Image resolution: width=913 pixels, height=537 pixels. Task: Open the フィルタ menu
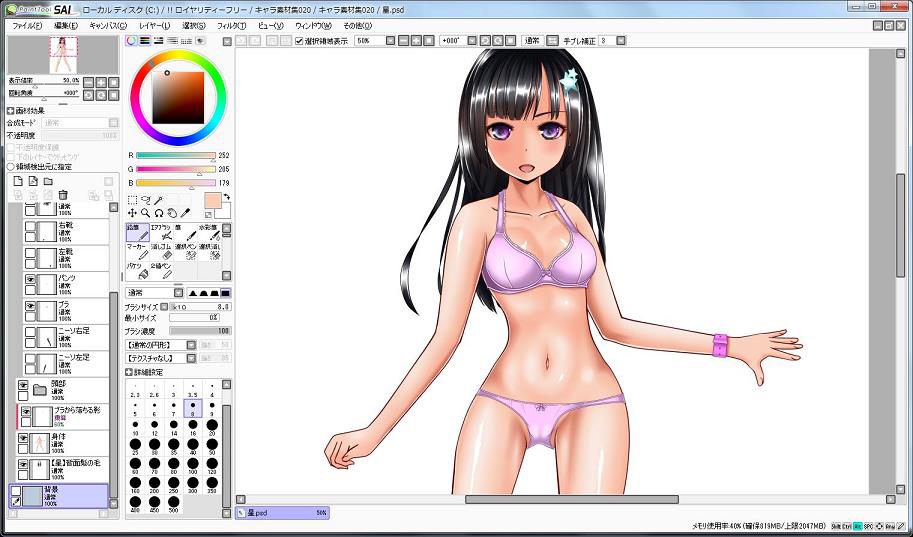230,24
